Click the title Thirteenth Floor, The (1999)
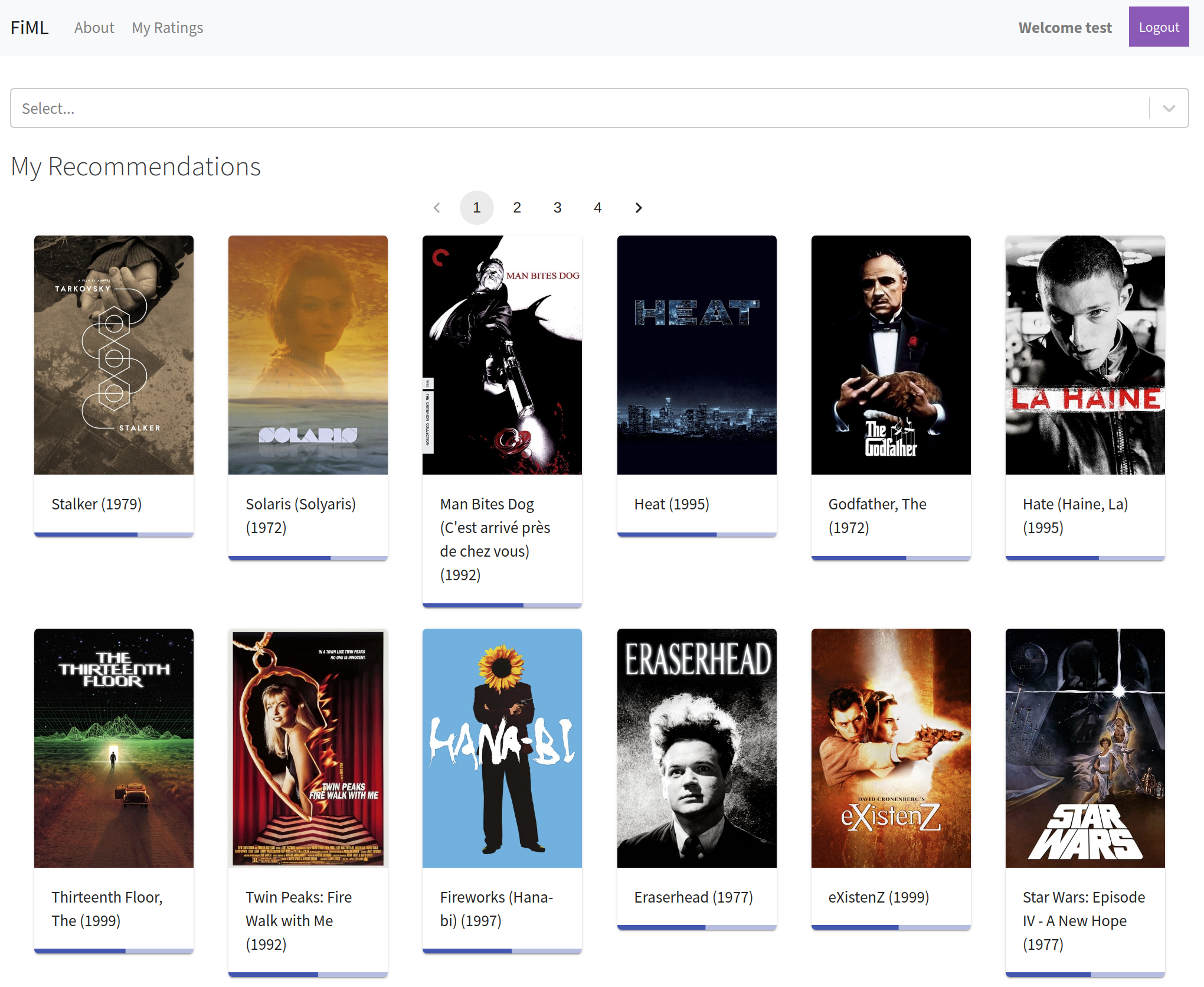 (x=107, y=909)
